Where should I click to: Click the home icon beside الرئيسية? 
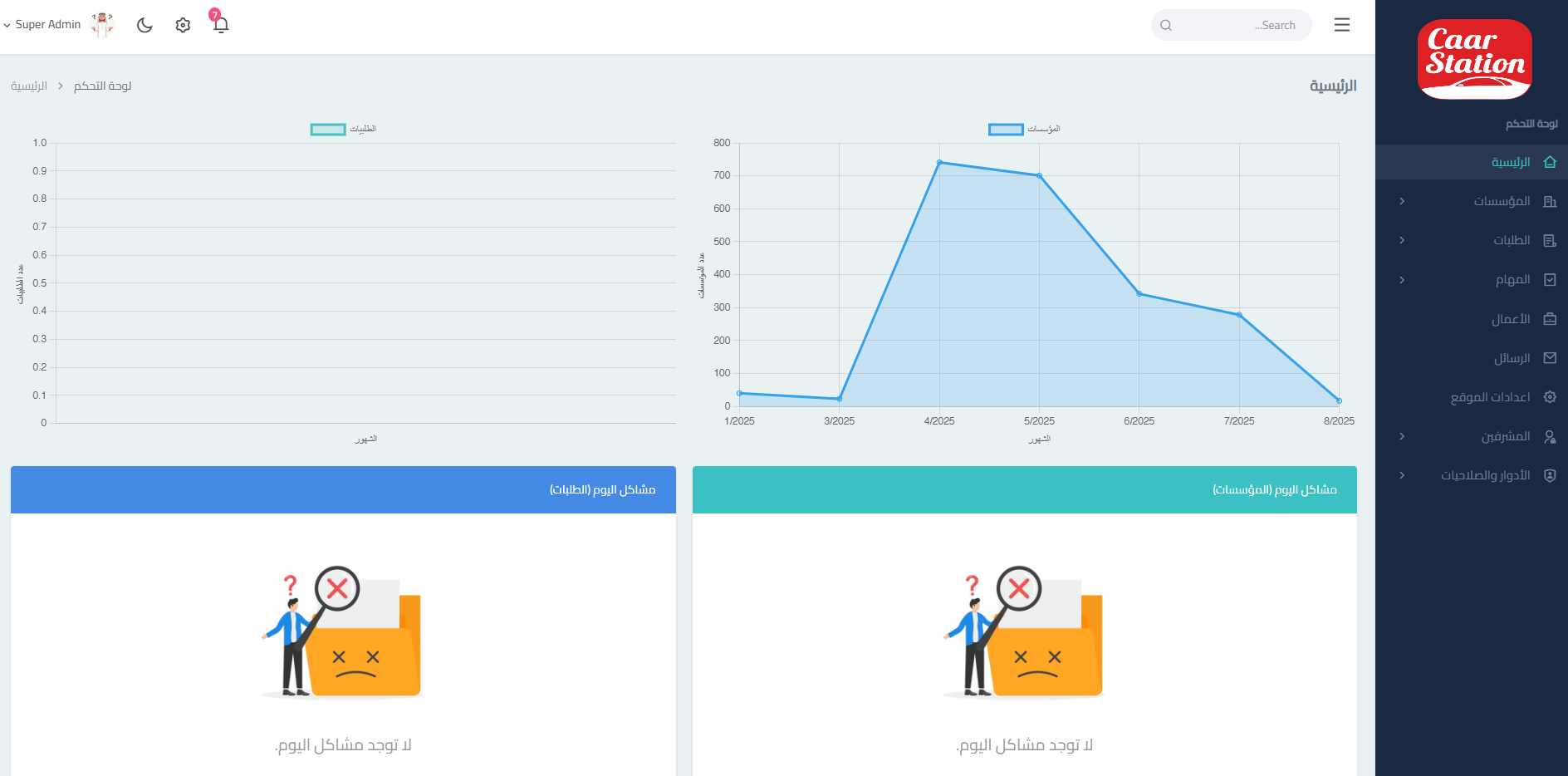coord(1549,162)
